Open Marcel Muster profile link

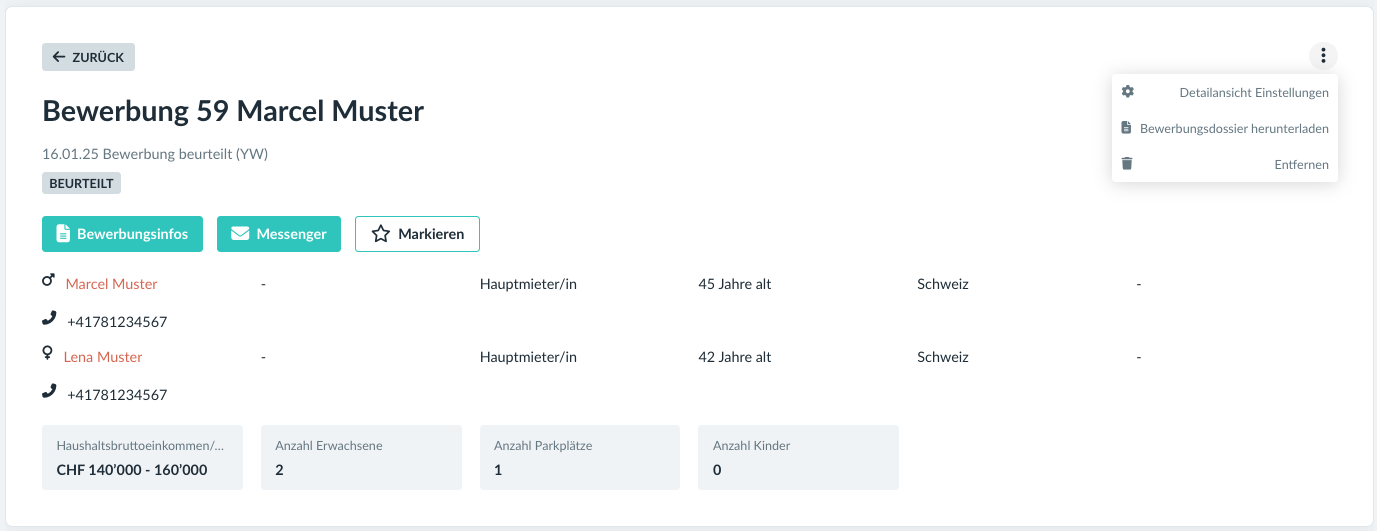point(112,284)
